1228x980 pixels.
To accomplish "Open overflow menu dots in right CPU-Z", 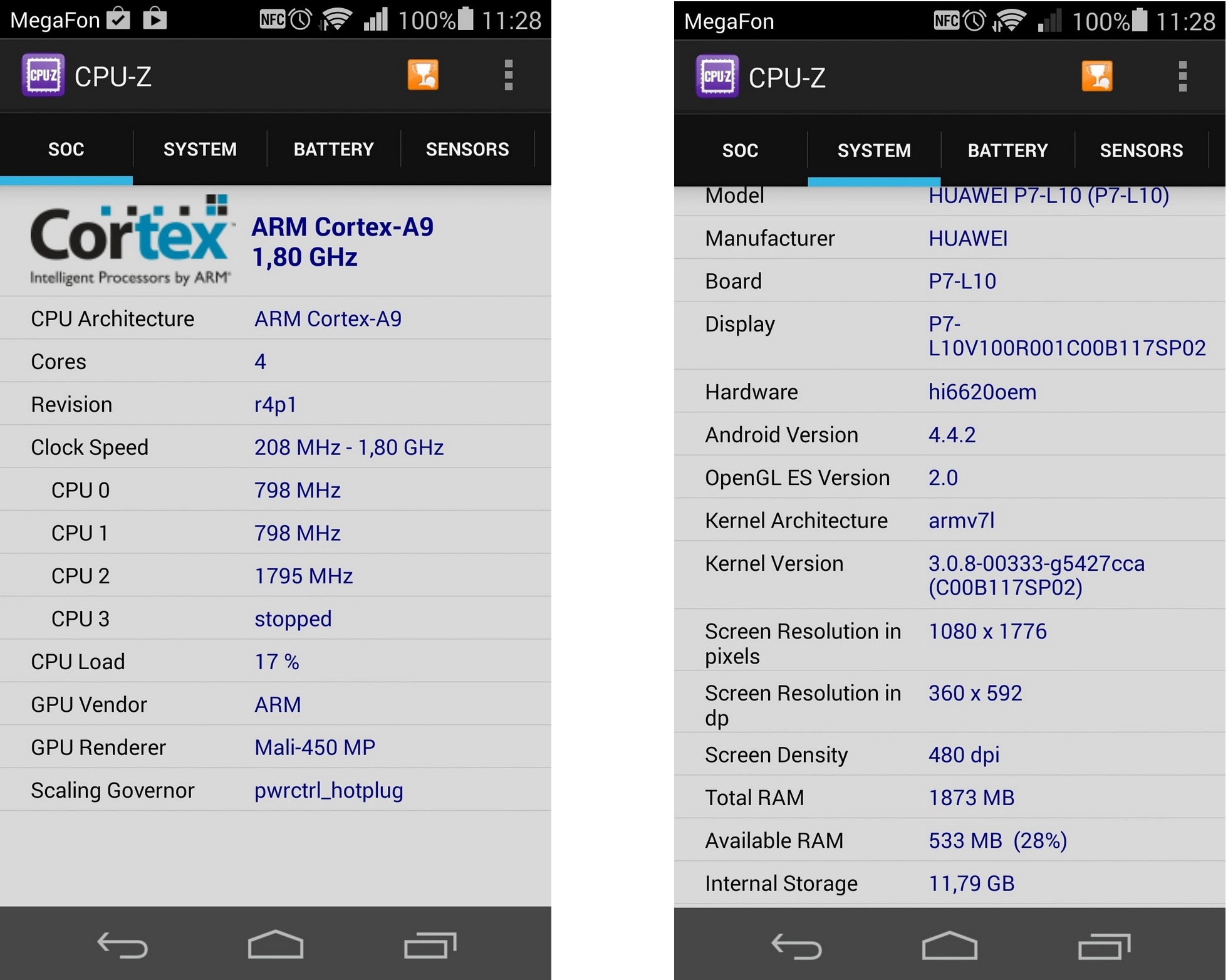I will (x=1183, y=76).
